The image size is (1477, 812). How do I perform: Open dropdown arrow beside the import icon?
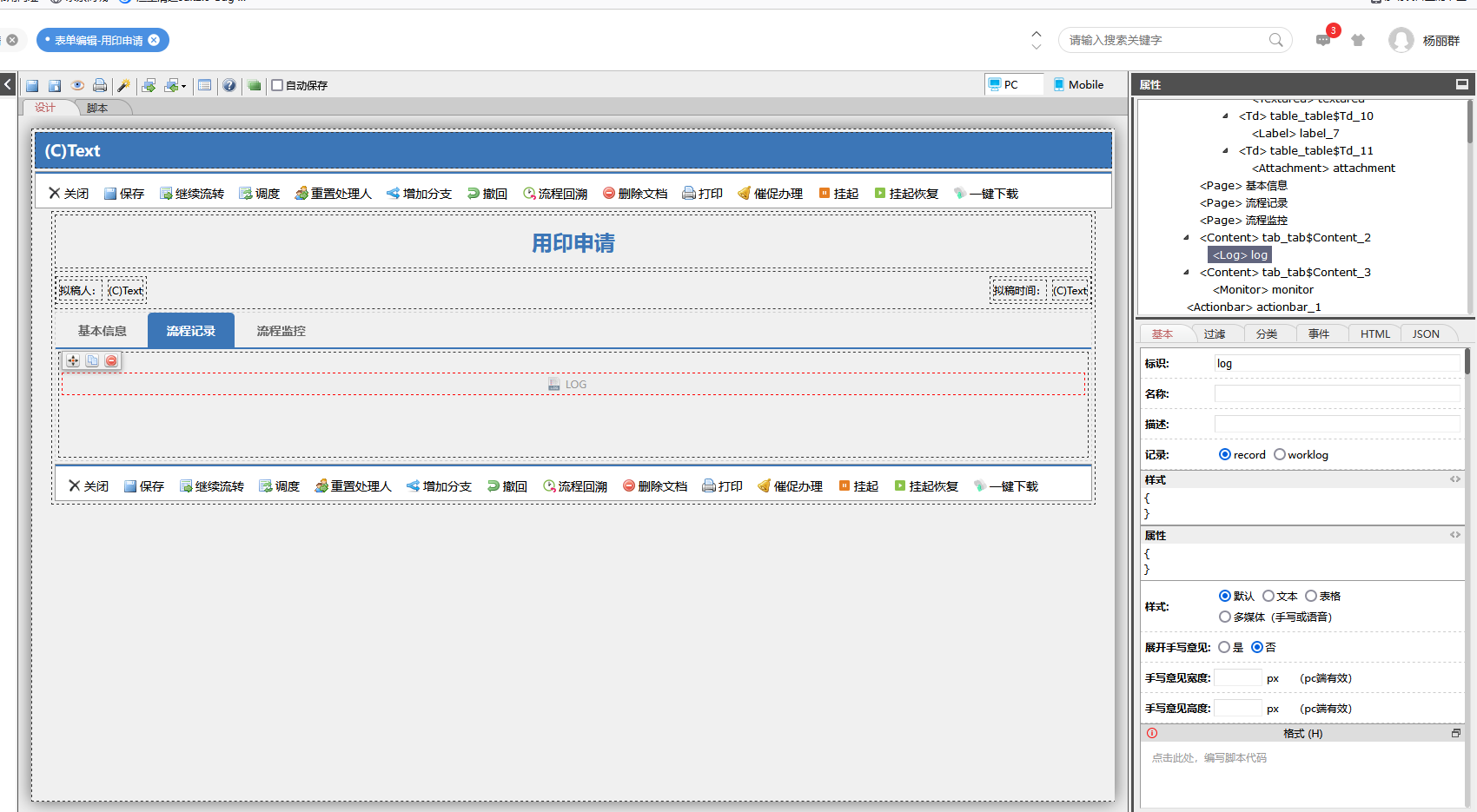(183, 86)
